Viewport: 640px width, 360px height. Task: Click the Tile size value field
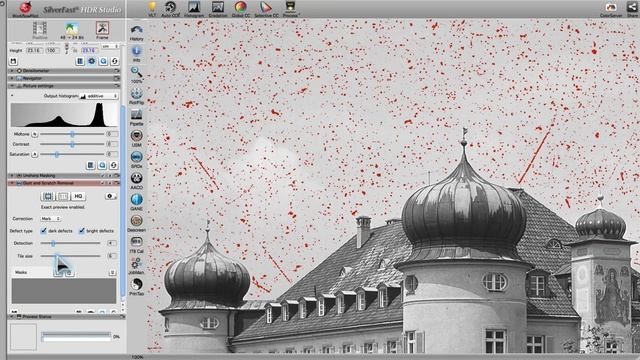coord(112,256)
